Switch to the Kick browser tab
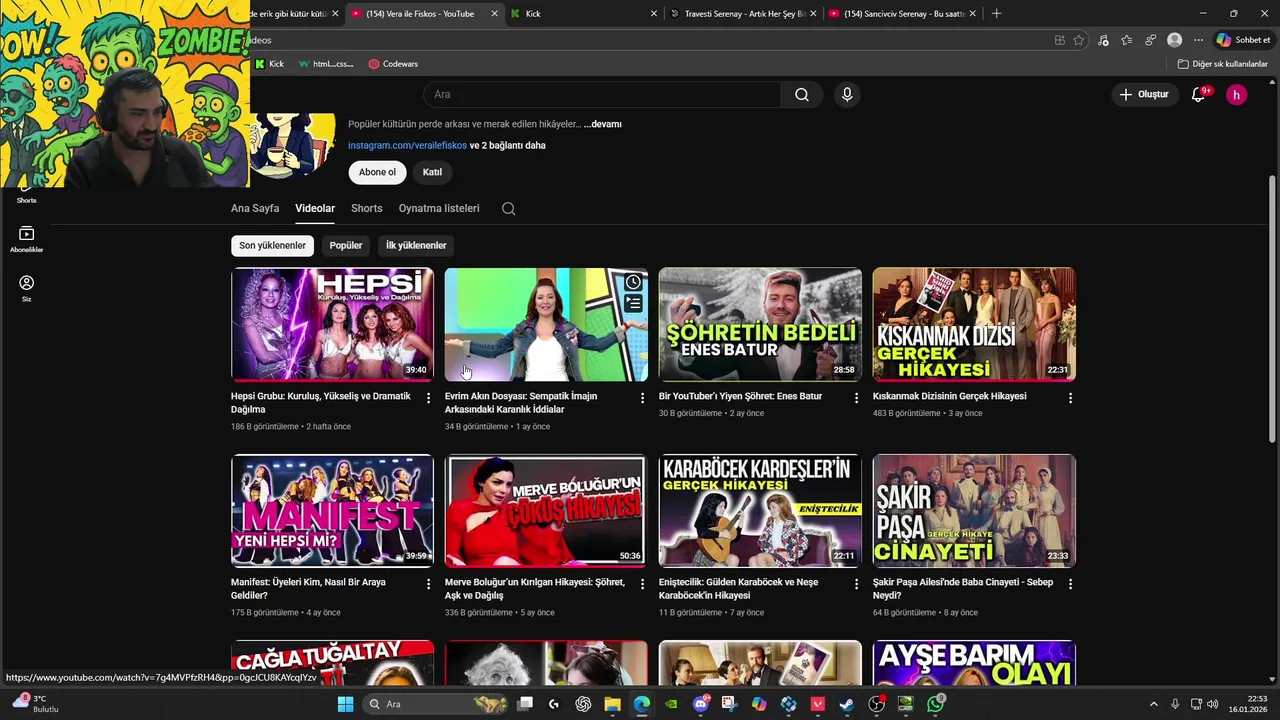Screen dimensions: 1280x720 click(x=582, y=14)
